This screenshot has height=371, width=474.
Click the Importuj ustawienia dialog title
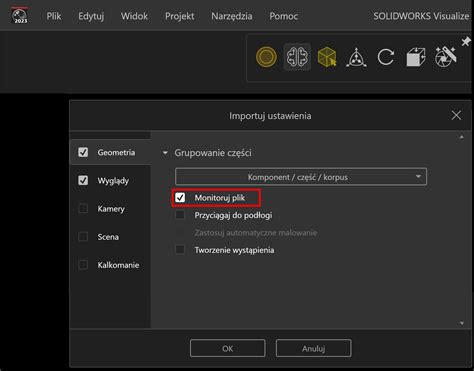point(270,116)
